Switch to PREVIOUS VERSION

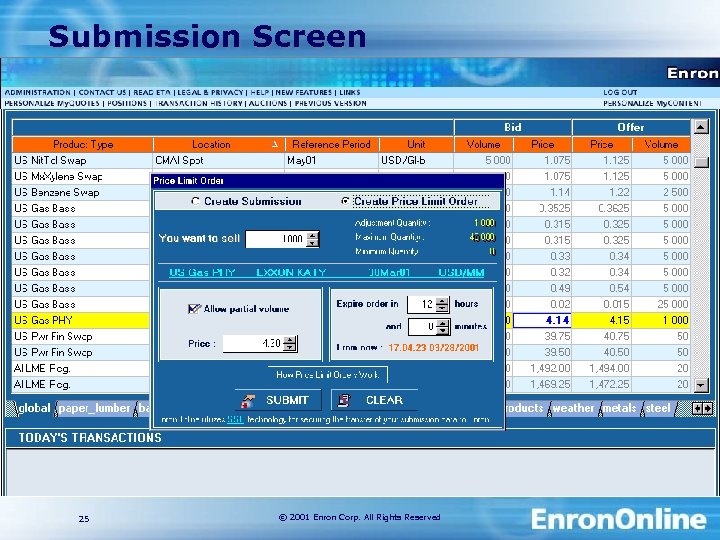[331, 103]
